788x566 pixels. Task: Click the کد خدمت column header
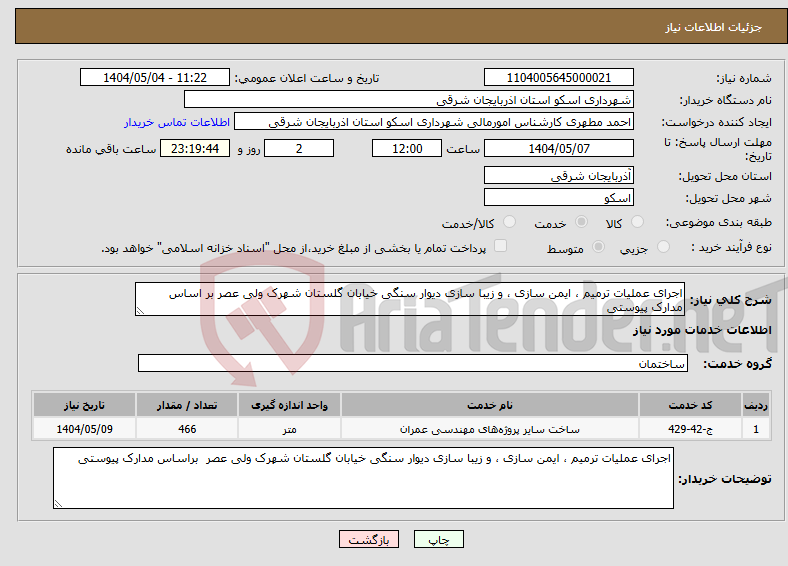(691, 405)
